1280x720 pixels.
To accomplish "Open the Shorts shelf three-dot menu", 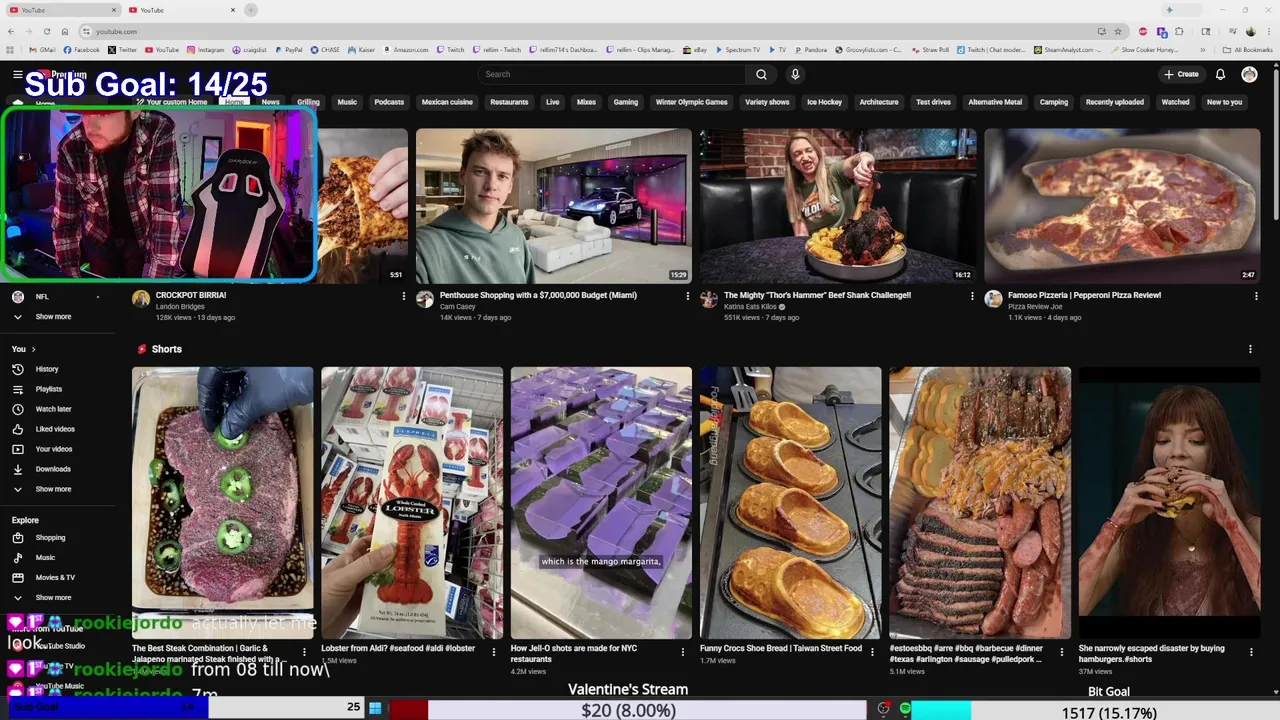I will (x=1250, y=349).
